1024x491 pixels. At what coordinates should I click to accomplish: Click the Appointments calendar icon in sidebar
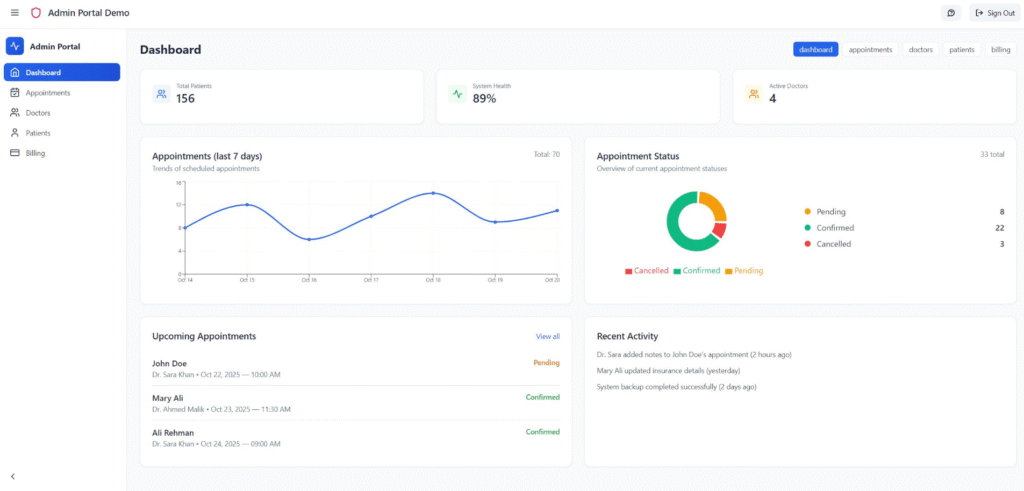(x=15, y=93)
